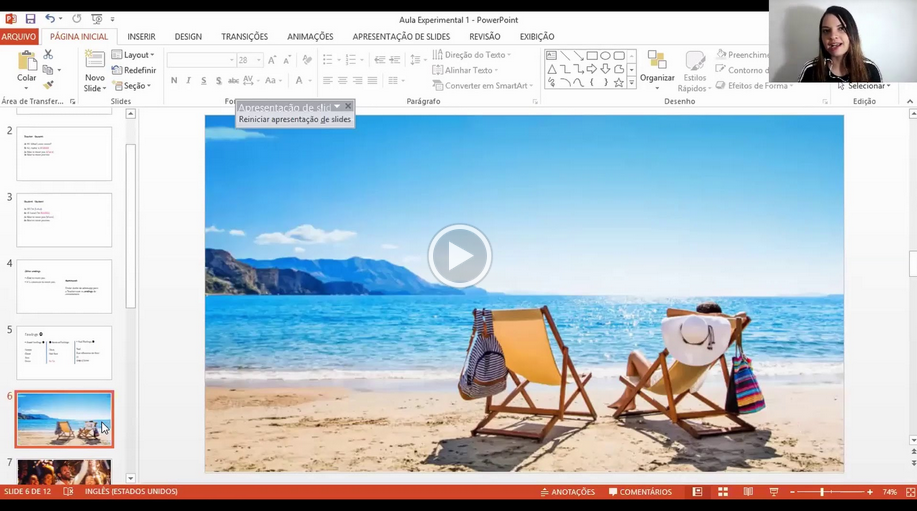Open the Seção dropdown

132,85
